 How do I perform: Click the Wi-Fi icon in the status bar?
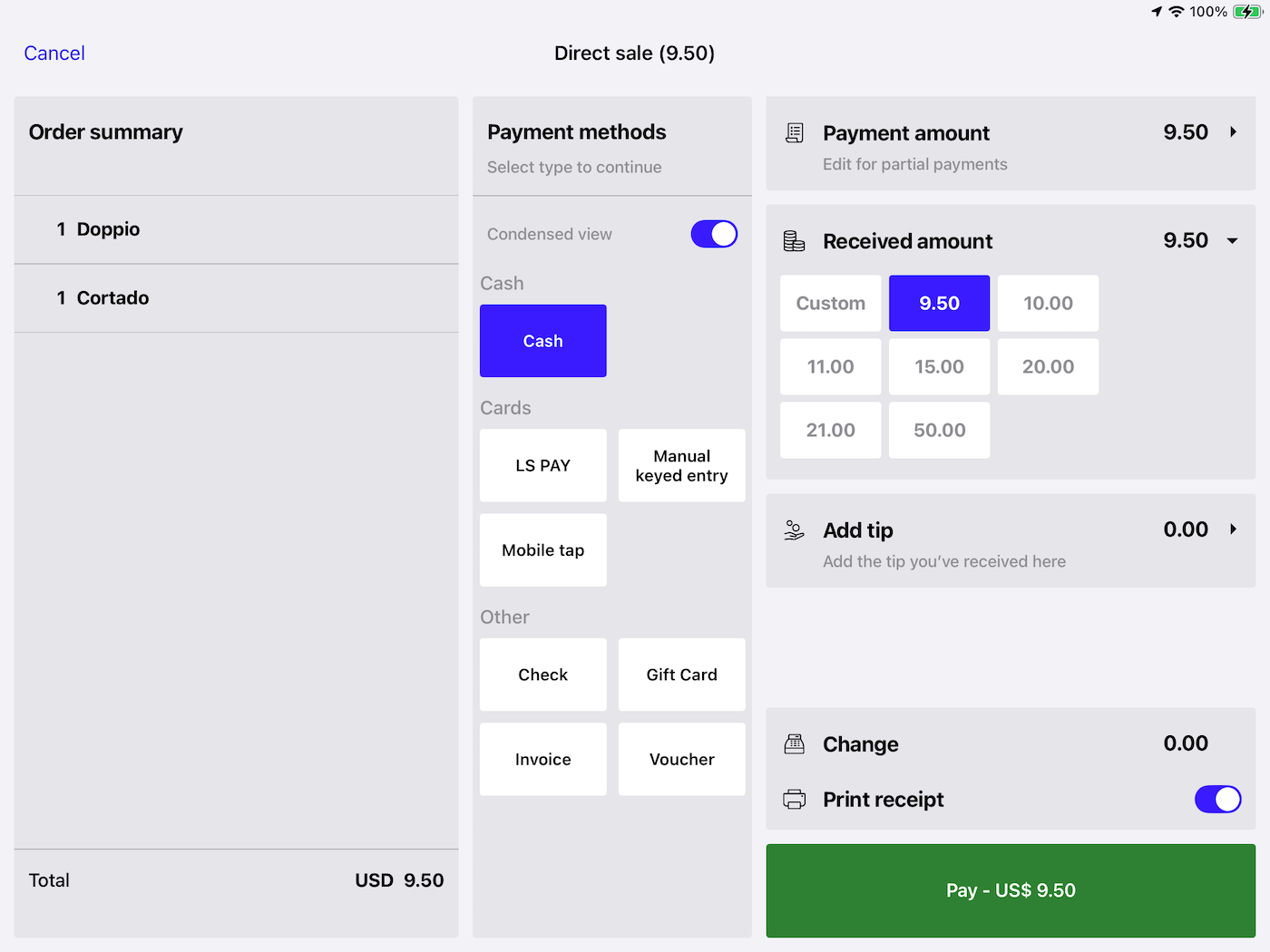pyautogui.click(x=1175, y=12)
